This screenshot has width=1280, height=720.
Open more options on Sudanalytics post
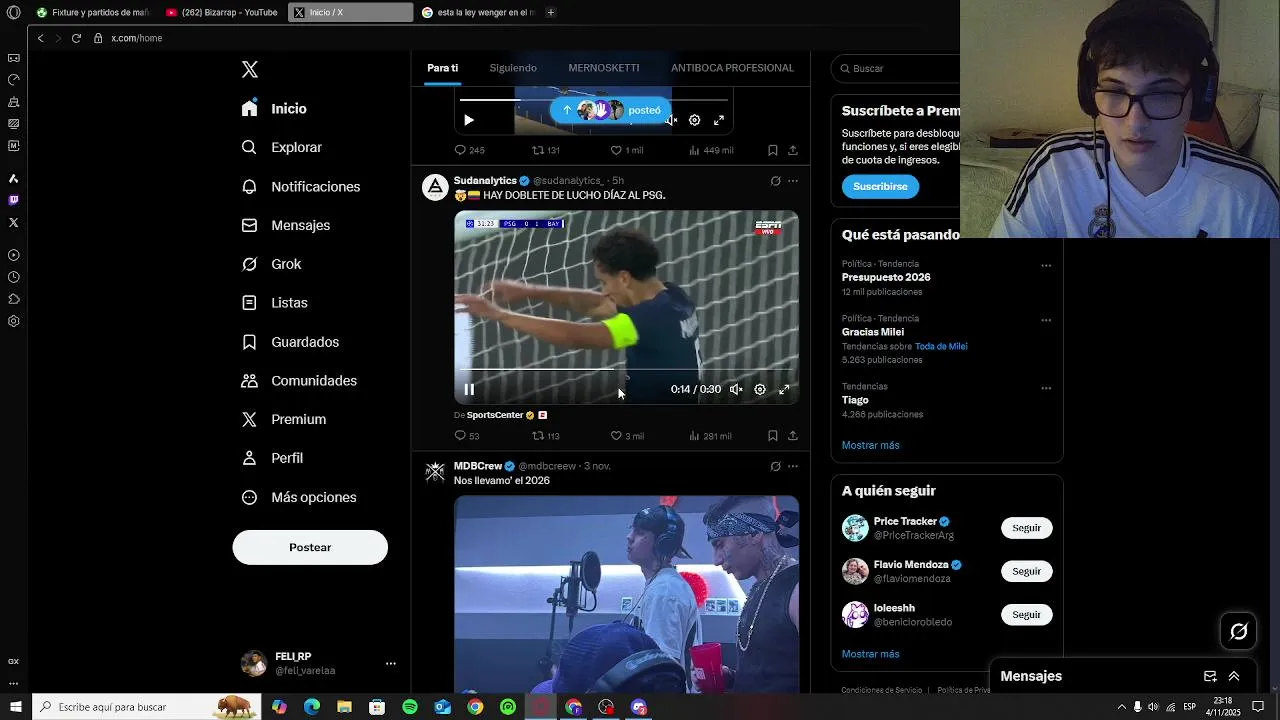click(x=793, y=181)
